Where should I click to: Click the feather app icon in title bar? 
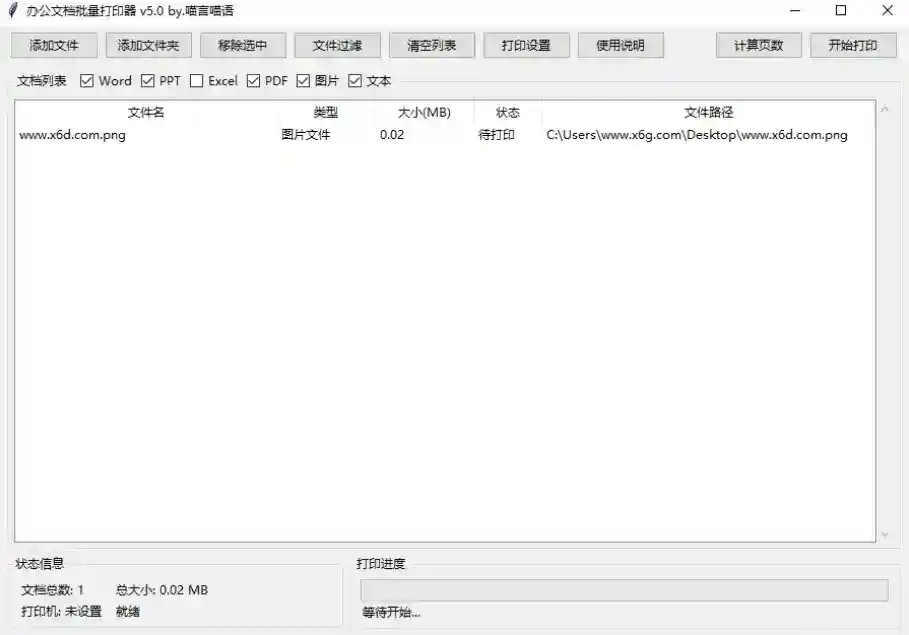(12, 11)
